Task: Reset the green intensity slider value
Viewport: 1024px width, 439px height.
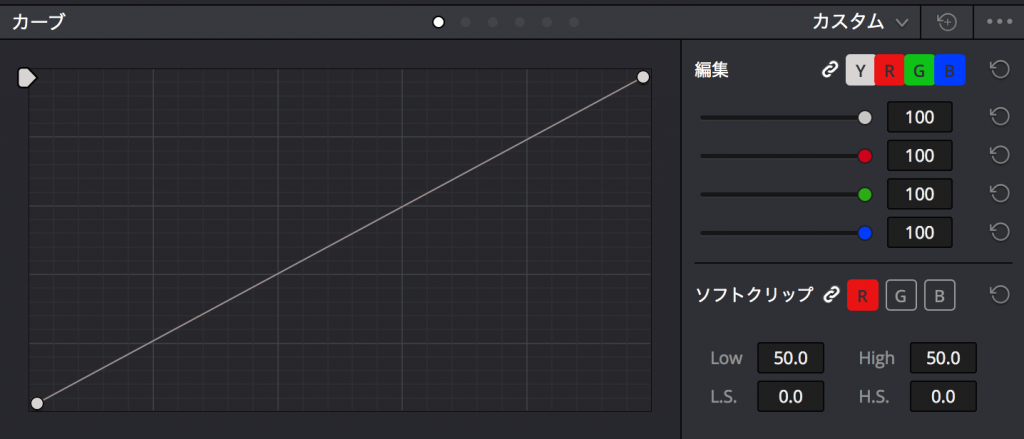Action: coord(997,193)
